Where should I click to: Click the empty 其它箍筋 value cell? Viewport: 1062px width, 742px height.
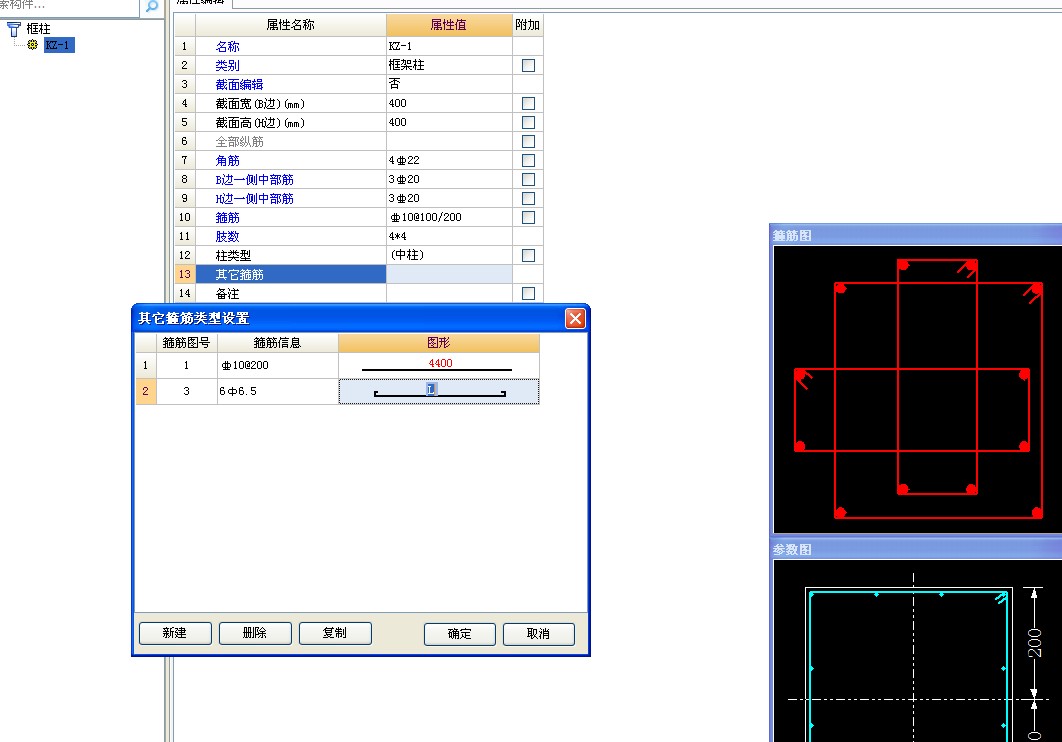tap(449, 274)
